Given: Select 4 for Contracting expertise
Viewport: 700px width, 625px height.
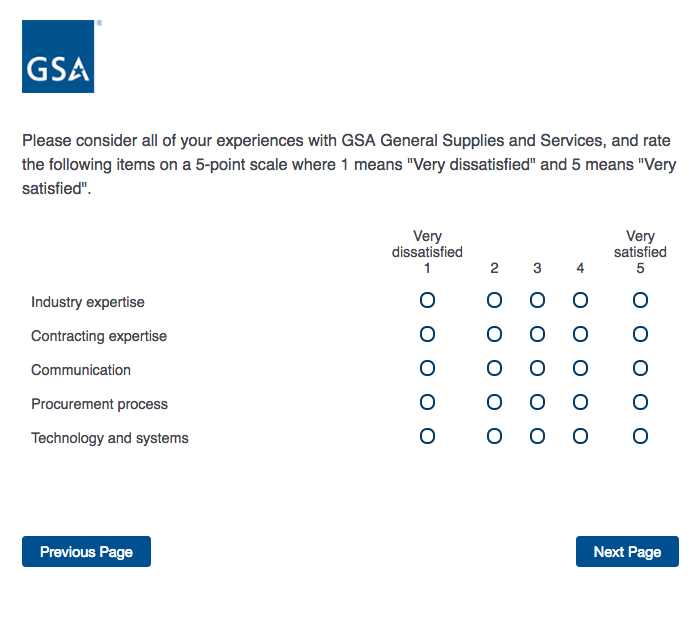Looking at the screenshot, I should click(x=580, y=334).
